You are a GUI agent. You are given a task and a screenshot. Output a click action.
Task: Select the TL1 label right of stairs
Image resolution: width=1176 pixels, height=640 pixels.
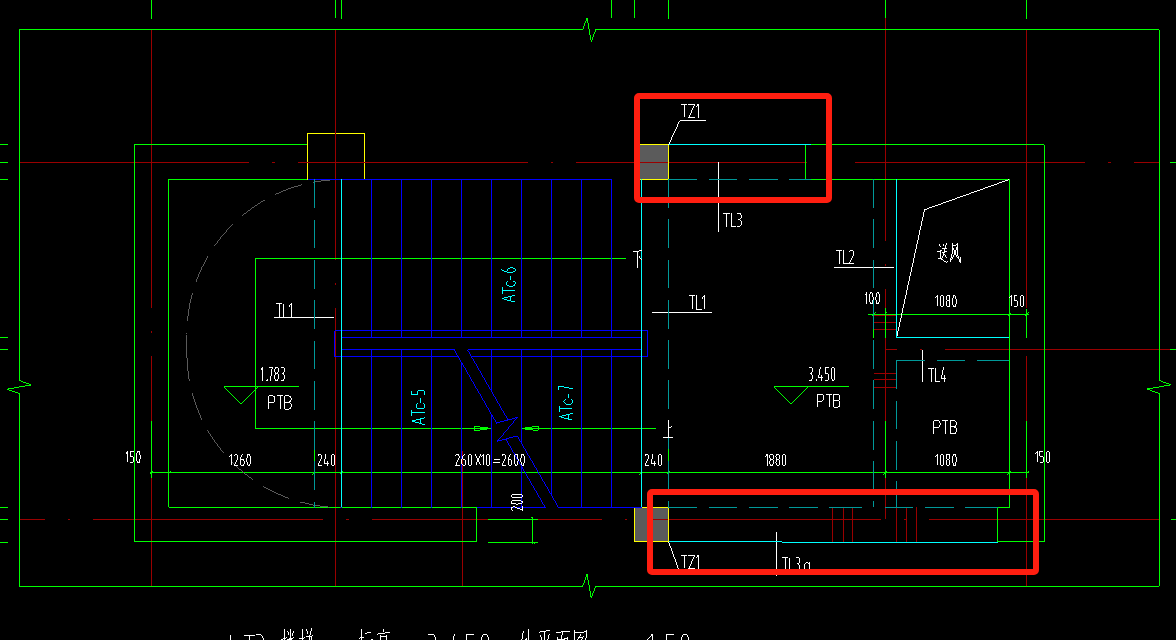[x=698, y=302]
